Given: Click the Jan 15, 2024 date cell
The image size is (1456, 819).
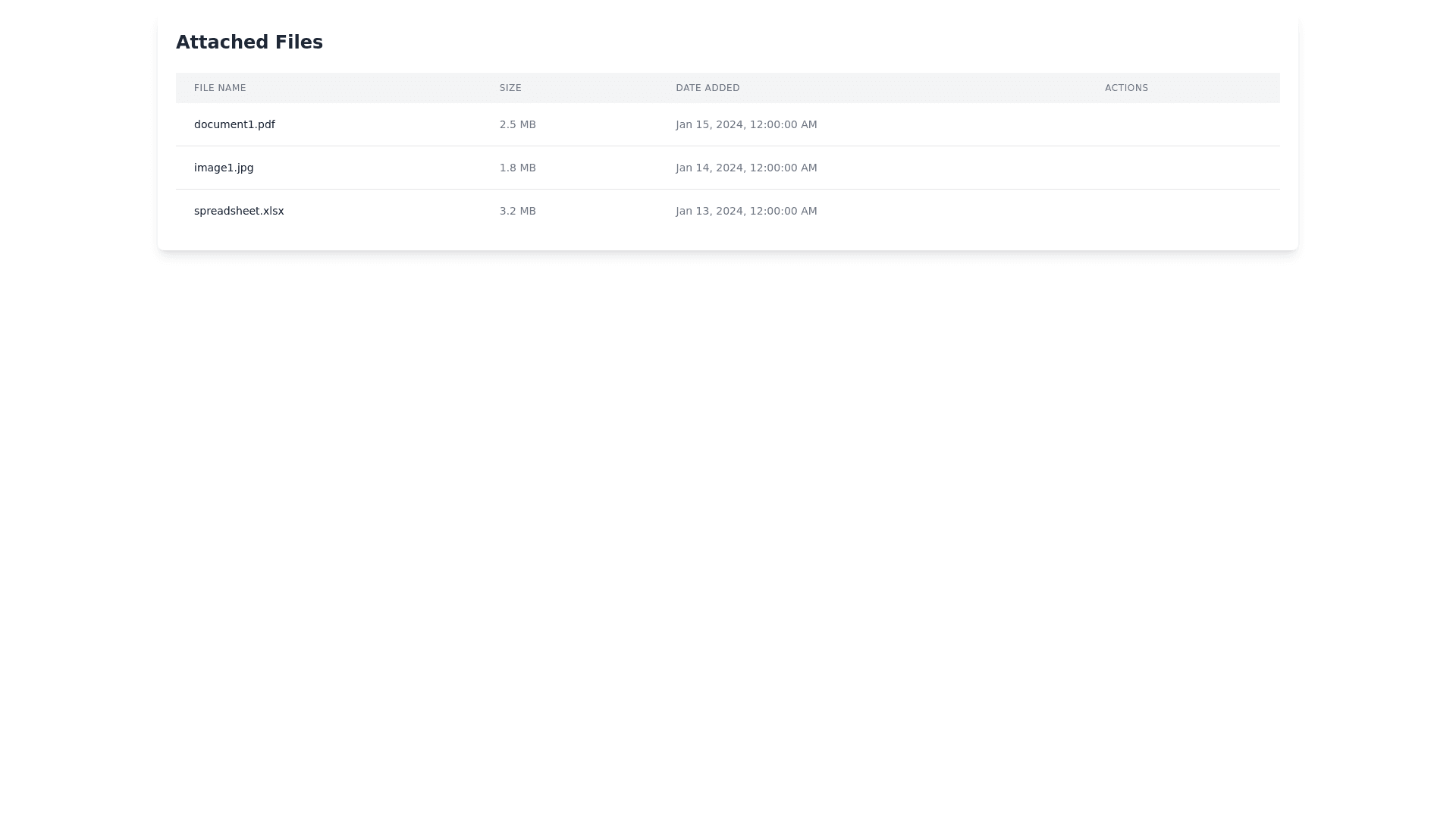Looking at the screenshot, I should pyautogui.click(x=746, y=124).
